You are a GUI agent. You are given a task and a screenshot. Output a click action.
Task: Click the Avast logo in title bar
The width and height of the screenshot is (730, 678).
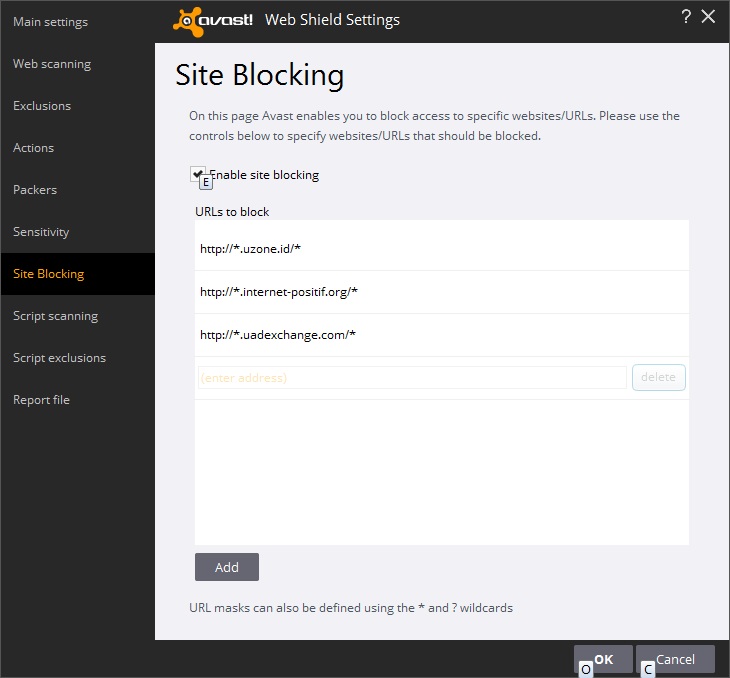coord(213,21)
